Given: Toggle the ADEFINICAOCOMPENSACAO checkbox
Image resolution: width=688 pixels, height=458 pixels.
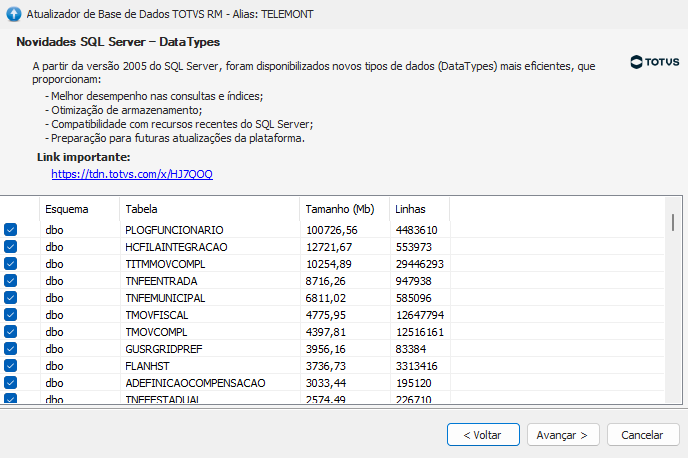Looking at the screenshot, I should tap(11, 383).
